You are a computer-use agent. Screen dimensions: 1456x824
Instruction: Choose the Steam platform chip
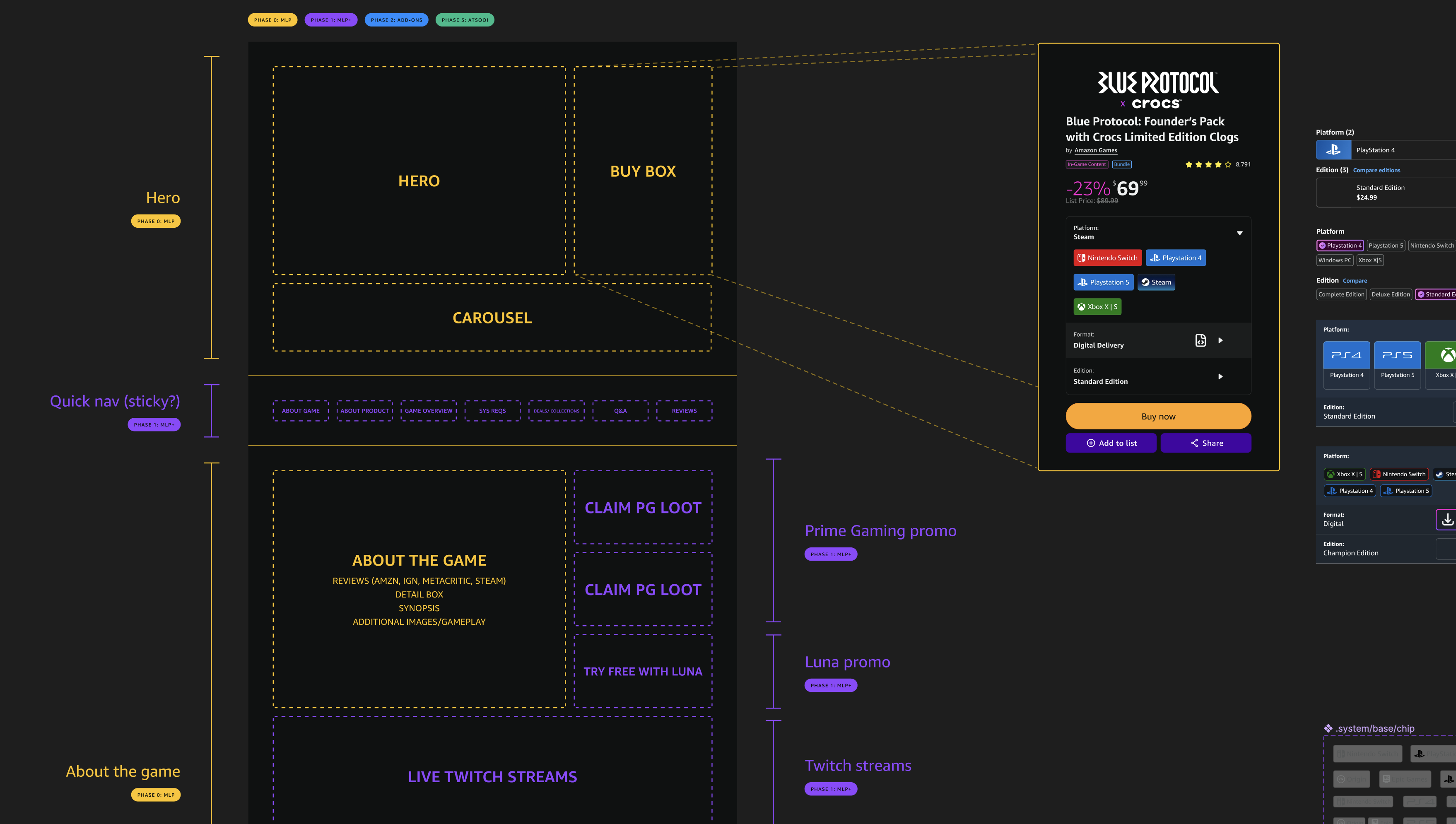coord(1156,282)
